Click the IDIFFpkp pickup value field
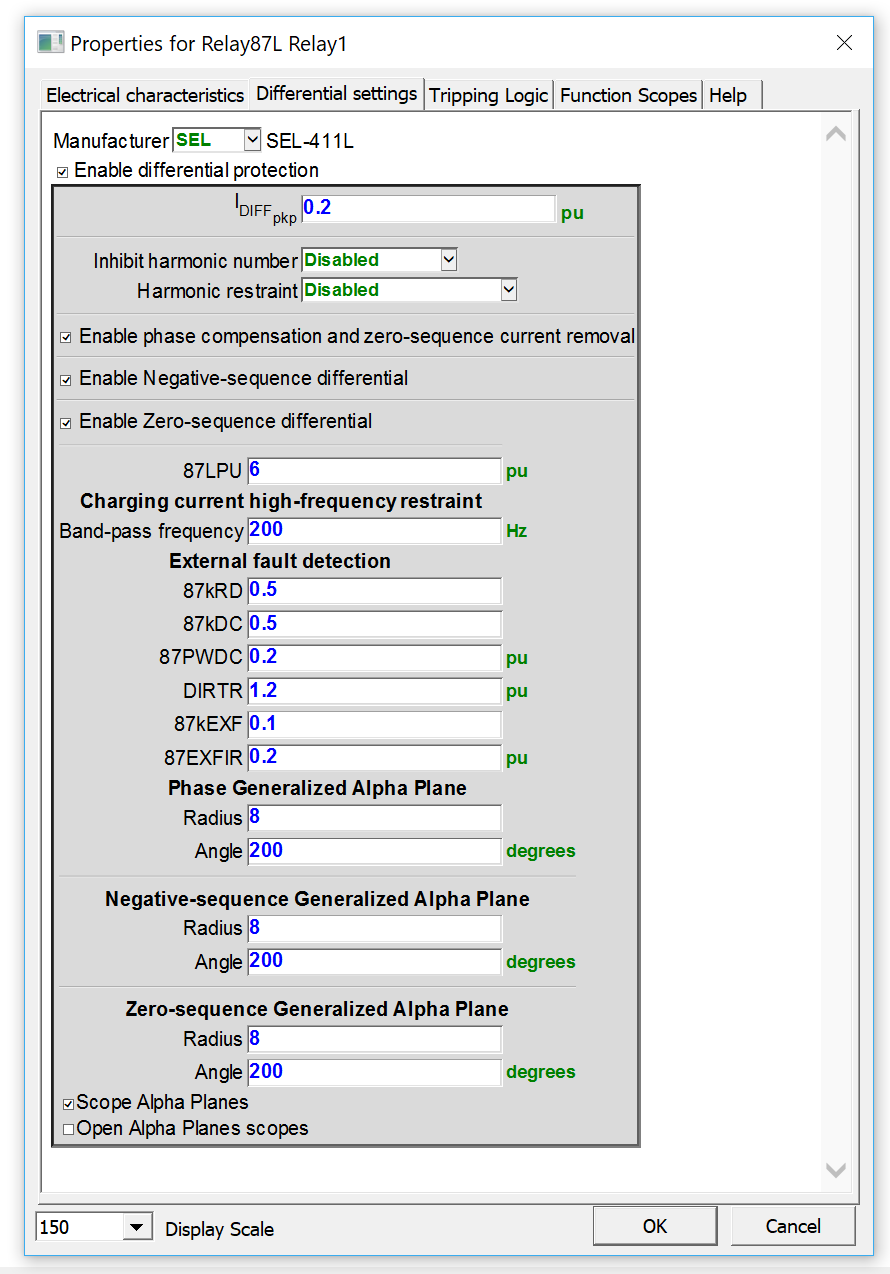This screenshot has height=1274, width=890. [x=429, y=208]
